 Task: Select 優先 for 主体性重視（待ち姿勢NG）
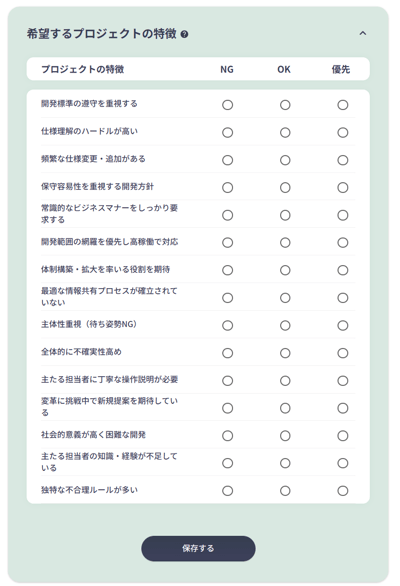coord(342,326)
